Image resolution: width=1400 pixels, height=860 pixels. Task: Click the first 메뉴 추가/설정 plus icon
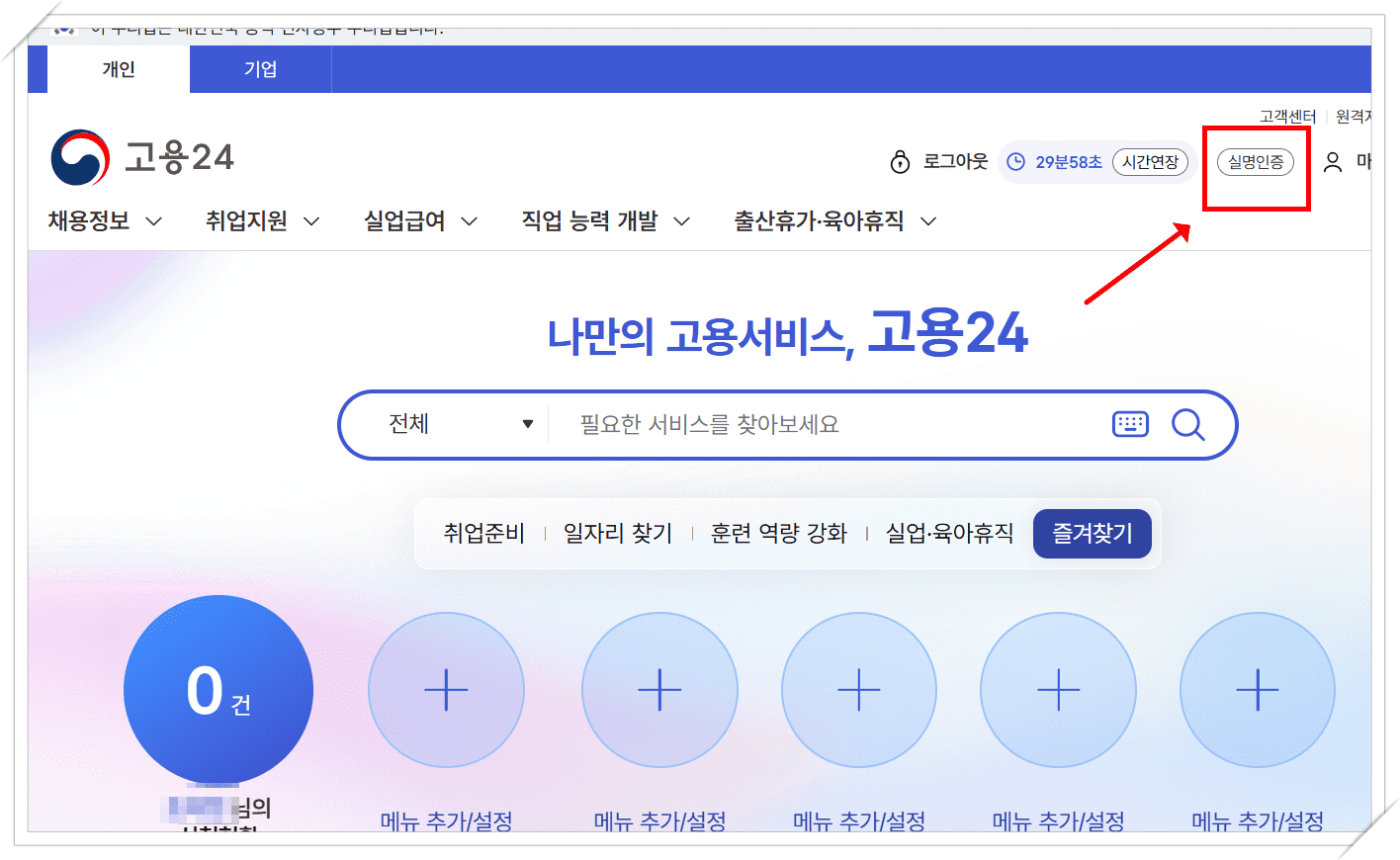coord(446,689)
